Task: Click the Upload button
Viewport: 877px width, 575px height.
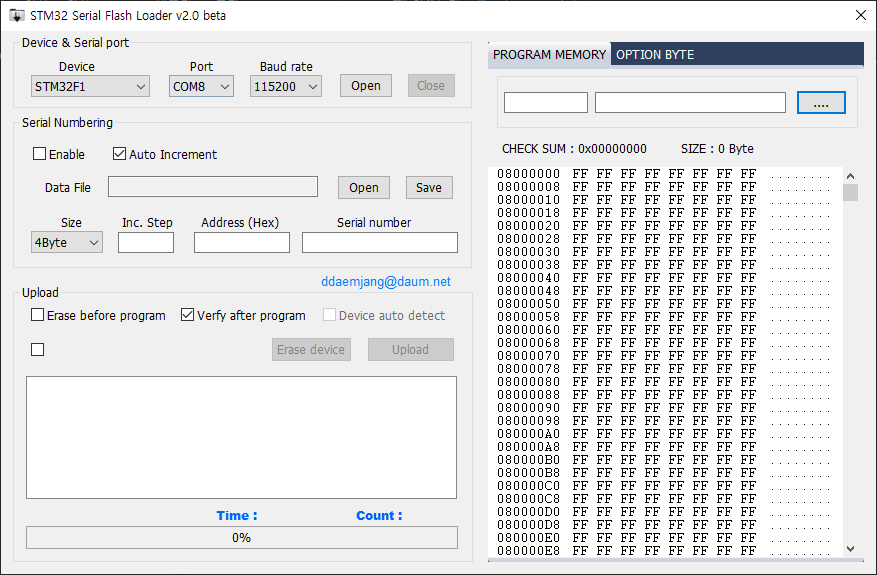Action: tap(411, 350)
